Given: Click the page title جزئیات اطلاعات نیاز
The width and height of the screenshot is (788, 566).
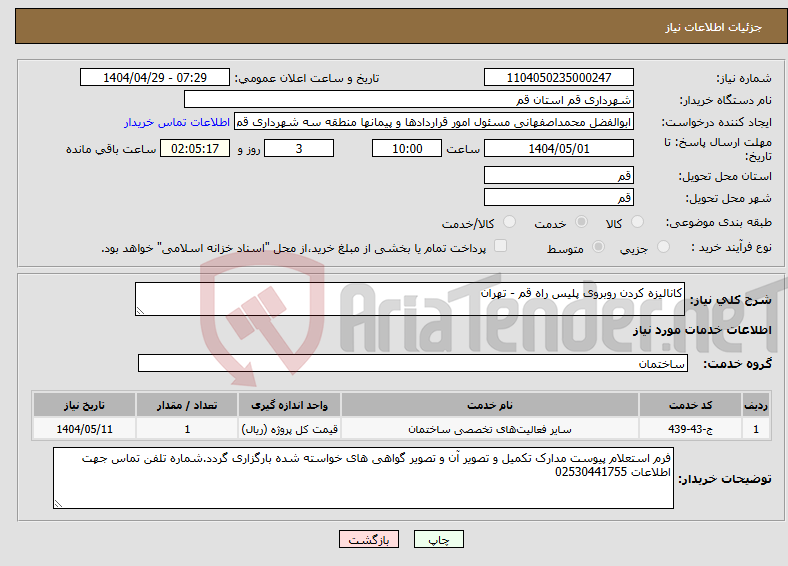Looking at the screenshot, I should (714, 27).
